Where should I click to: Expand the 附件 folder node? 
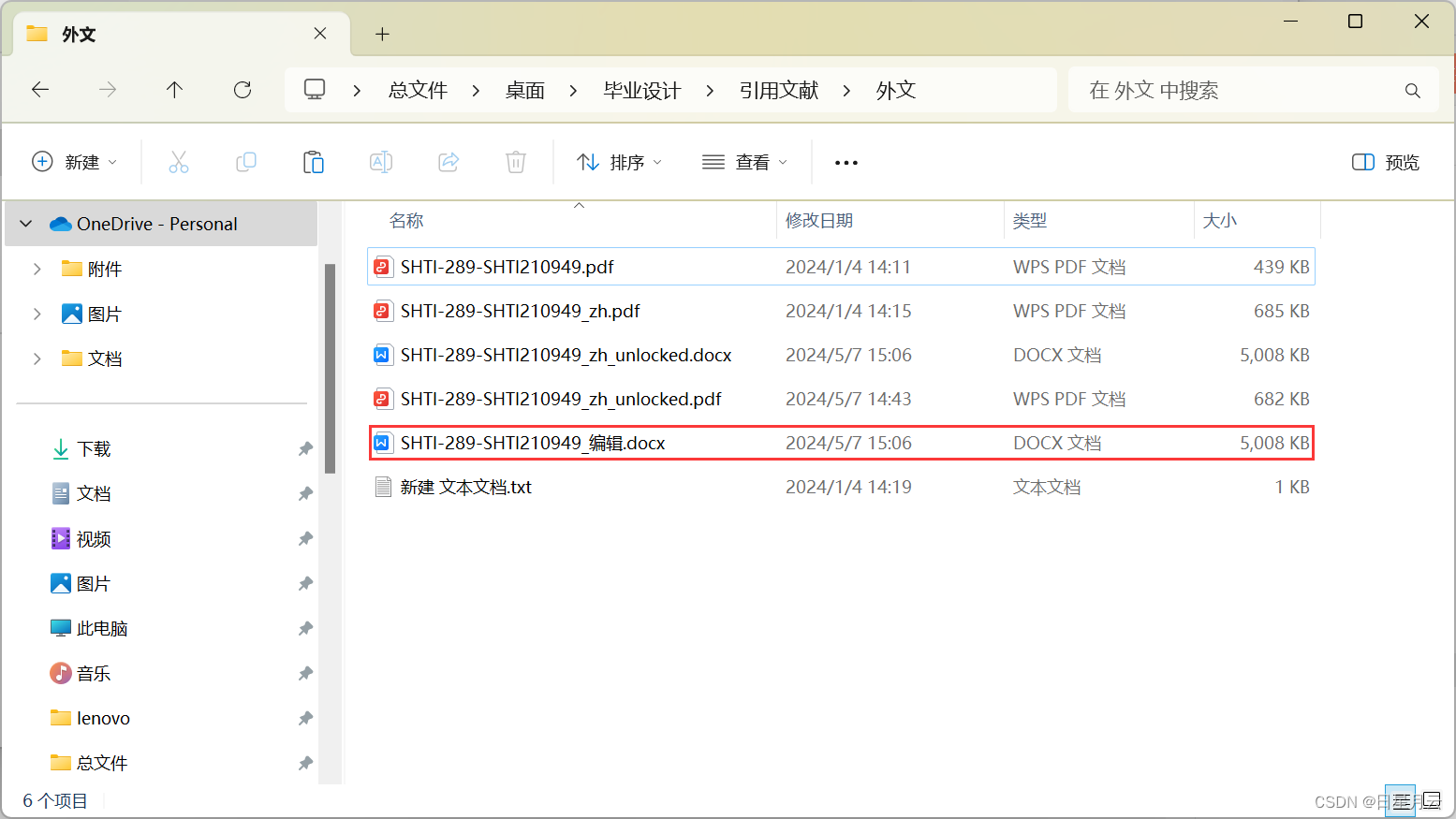coord(37,269)
